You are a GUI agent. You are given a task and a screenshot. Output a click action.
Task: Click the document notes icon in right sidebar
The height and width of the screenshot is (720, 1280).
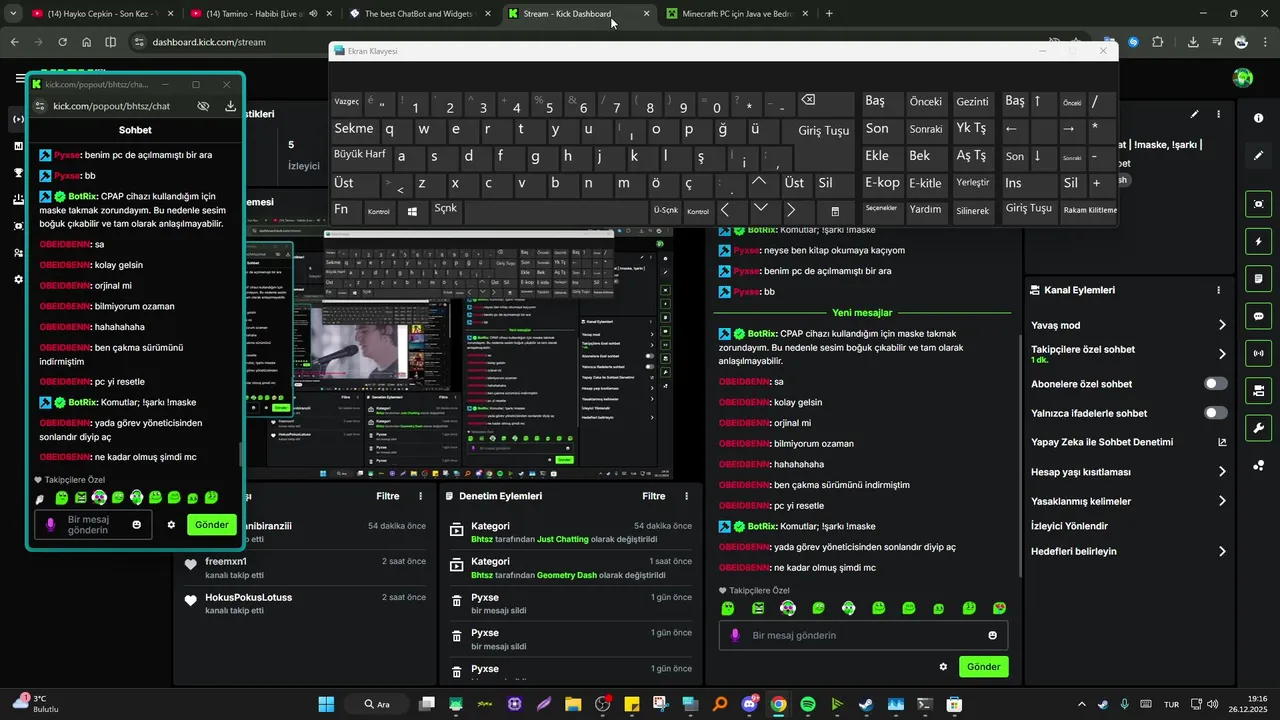tap(1258, 279)
